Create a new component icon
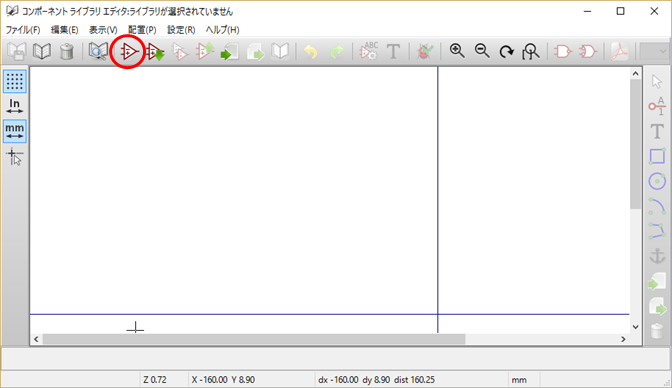 tap(128, 52)
